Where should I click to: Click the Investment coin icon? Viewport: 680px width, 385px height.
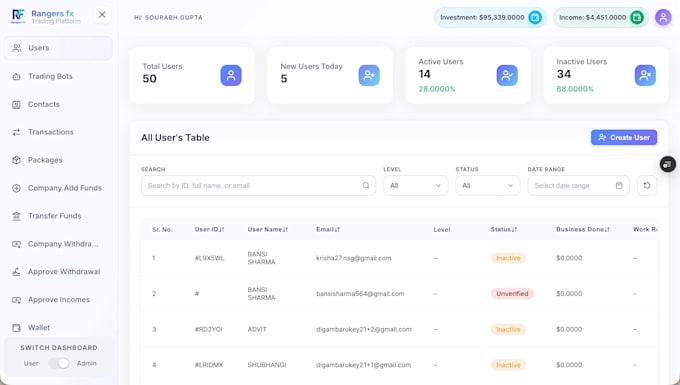(x=535, y=17)
